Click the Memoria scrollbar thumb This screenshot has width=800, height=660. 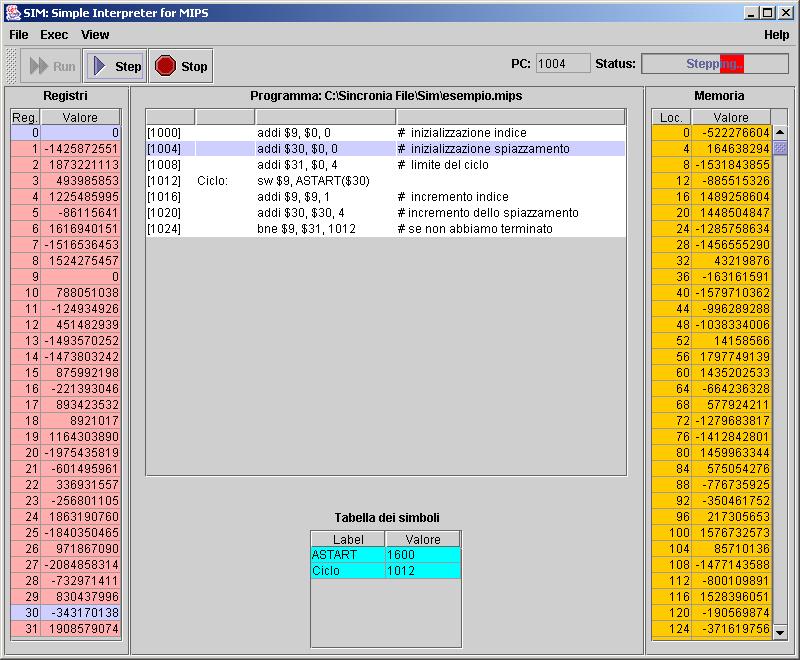[x=780, y=148]
